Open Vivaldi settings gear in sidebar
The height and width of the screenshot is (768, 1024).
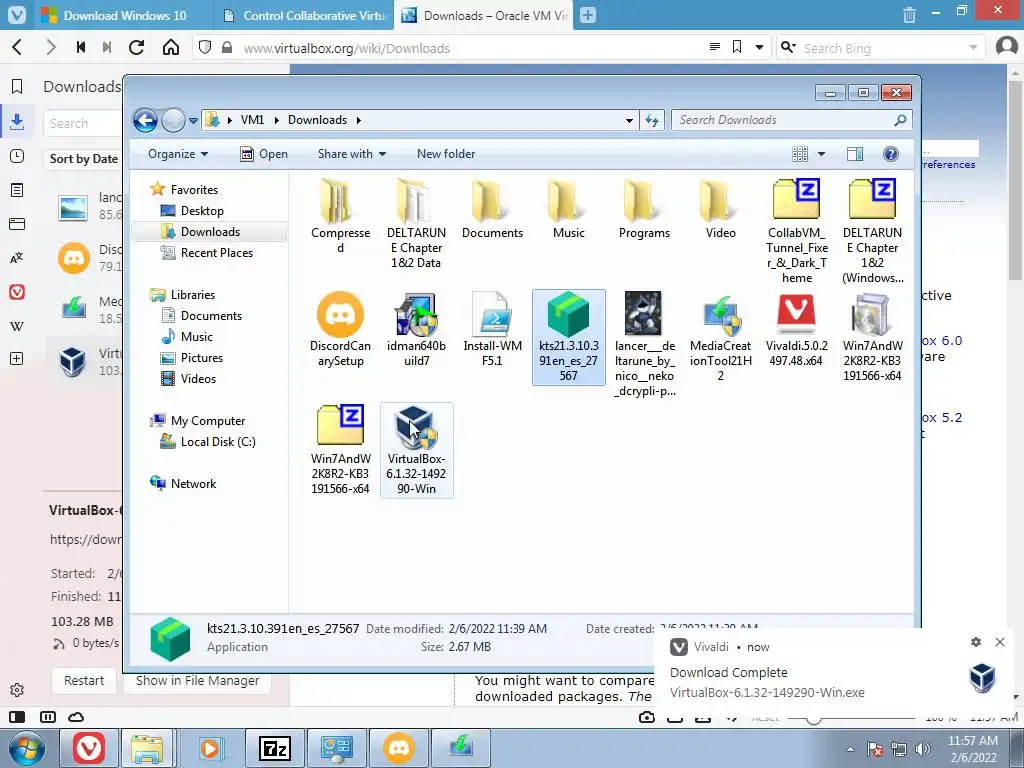(17, 690)
